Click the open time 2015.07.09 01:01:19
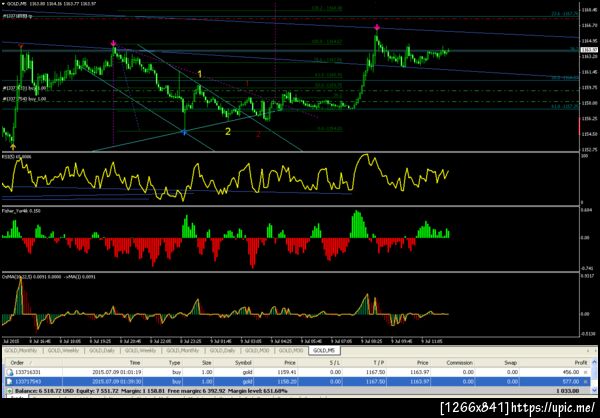 pyautogui.click(x=116, y=372)
